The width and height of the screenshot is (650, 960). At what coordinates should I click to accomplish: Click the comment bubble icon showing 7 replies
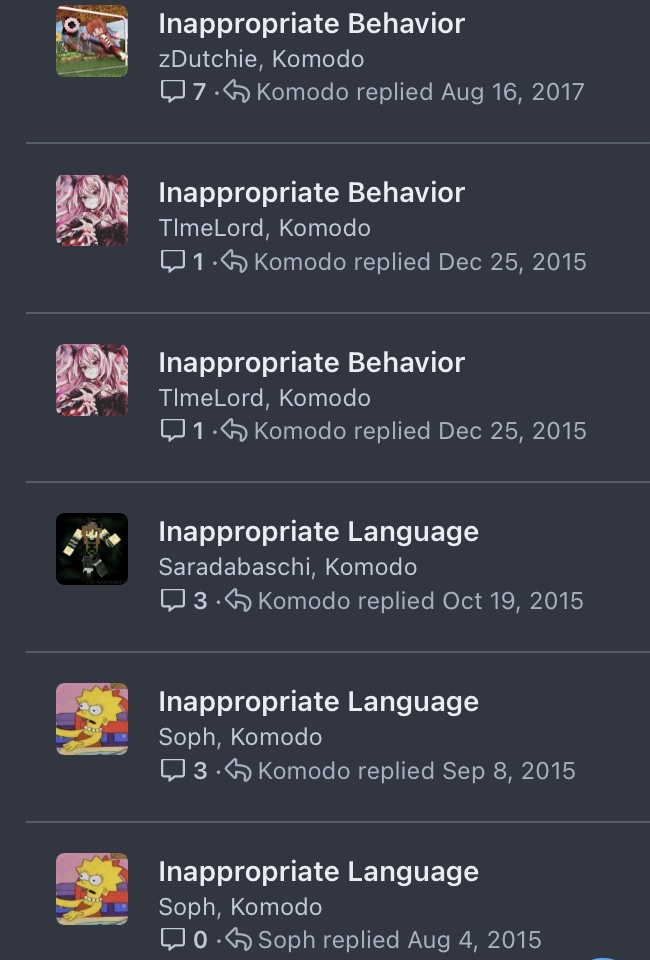[173, 92]
